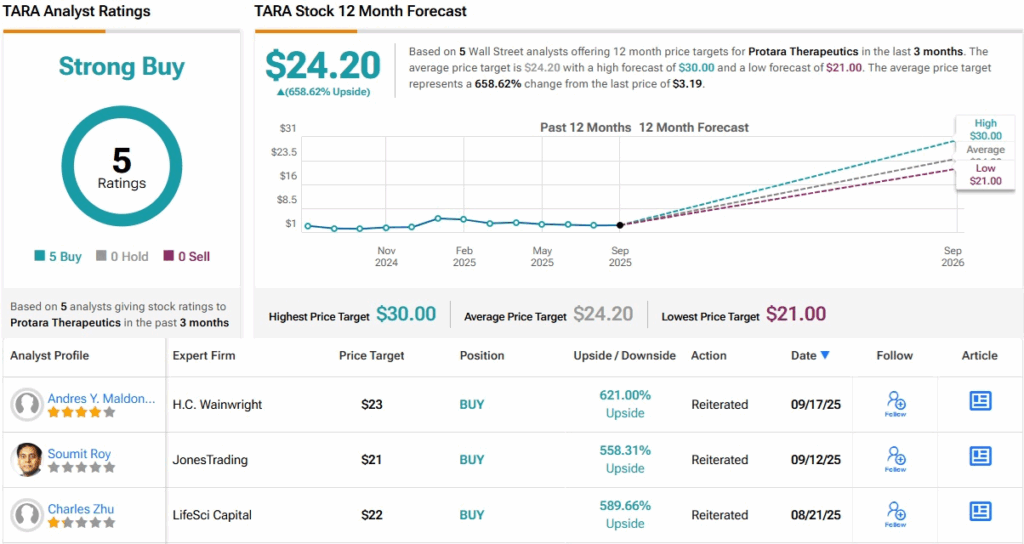Click the 5 Buy legend swatch
The width and height of the screenshot is (1024, 544).
click(x=39, y=257)
